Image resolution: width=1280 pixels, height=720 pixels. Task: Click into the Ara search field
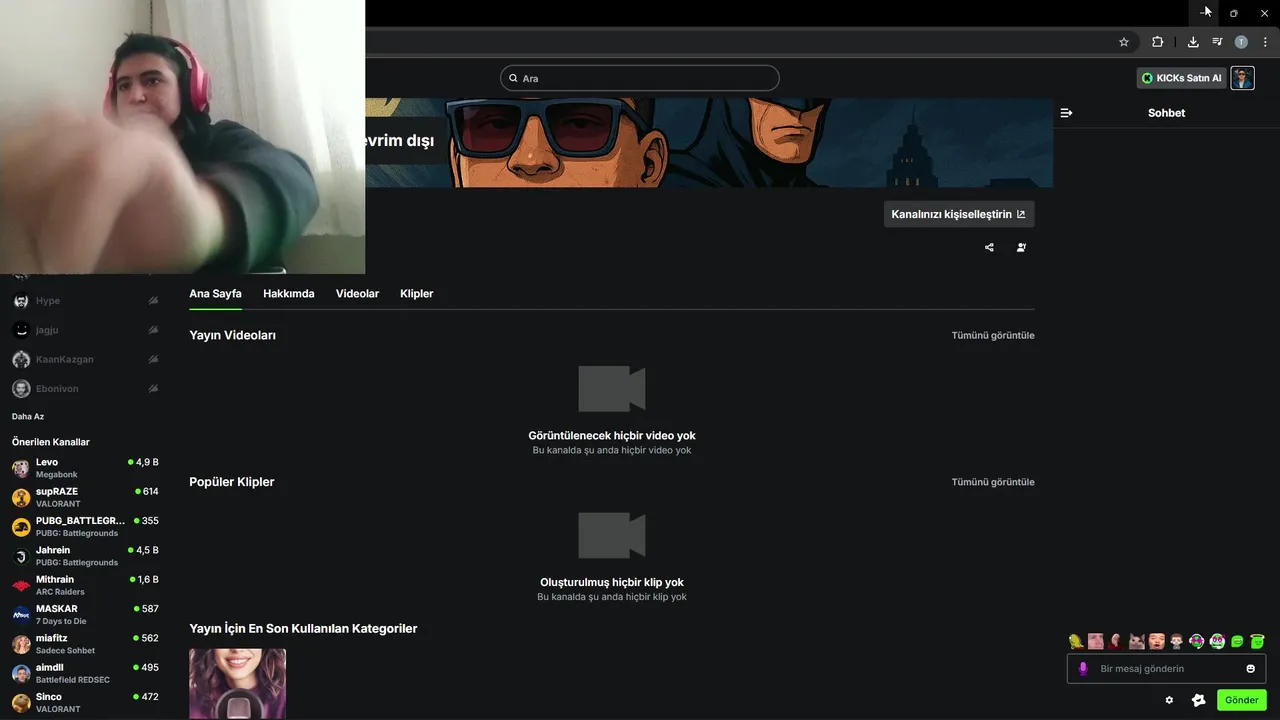[640, 78]
